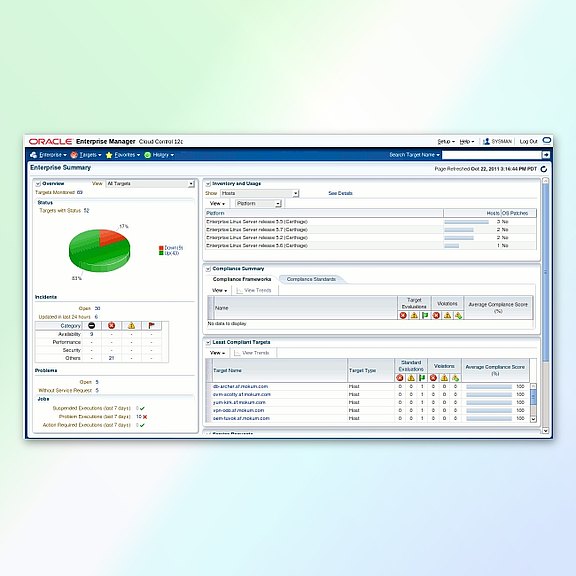
Task: Open the Setup menu
Action: click(x=446, y=141)
